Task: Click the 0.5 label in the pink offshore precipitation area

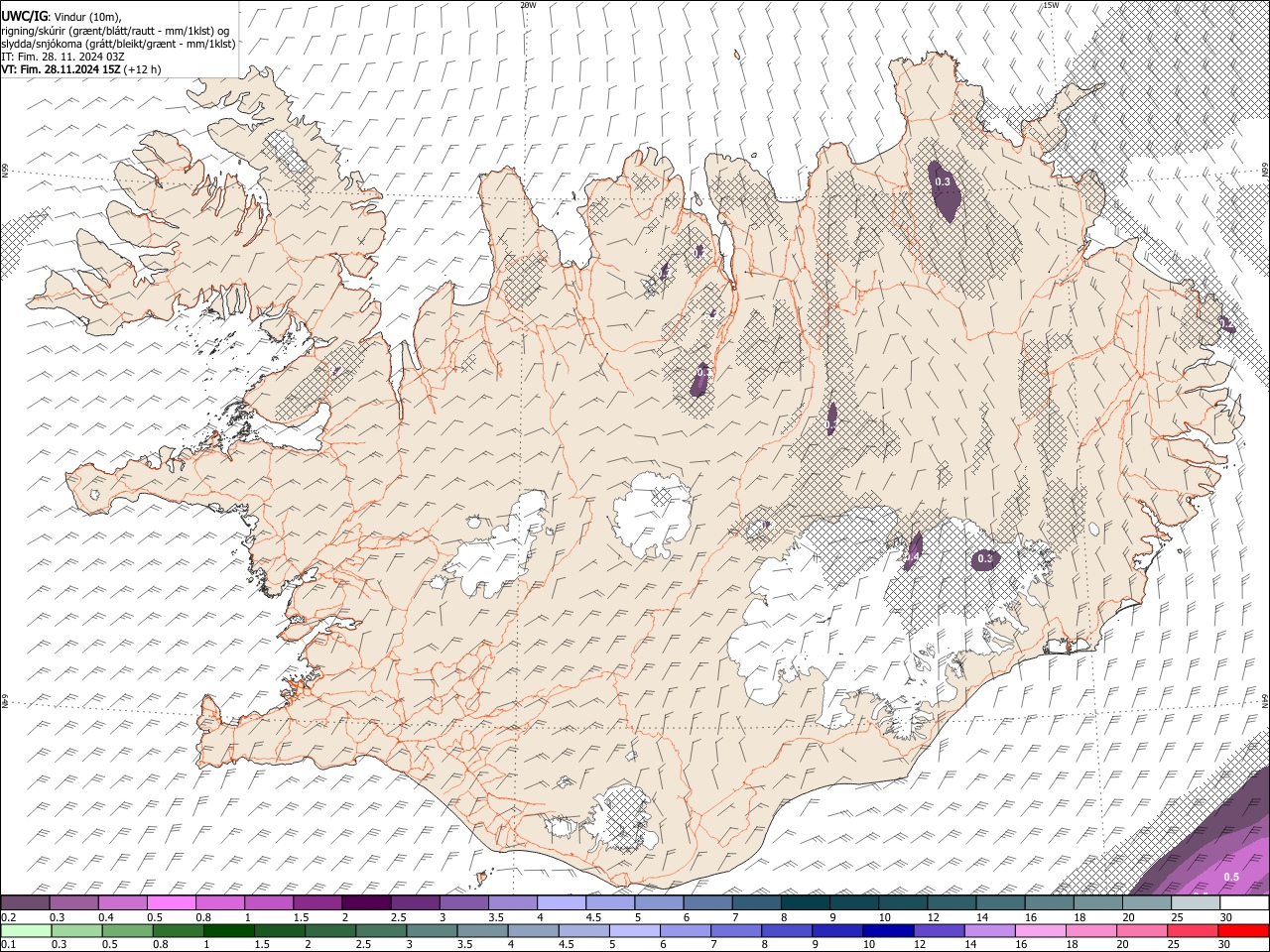Action: (x=1231, y=877)
